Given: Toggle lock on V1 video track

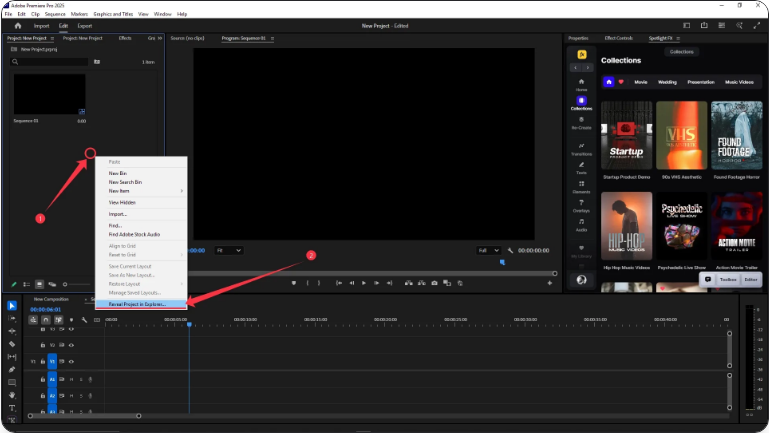Looking at the screenshot, I should pyautogui.click(x=42, y=361).
